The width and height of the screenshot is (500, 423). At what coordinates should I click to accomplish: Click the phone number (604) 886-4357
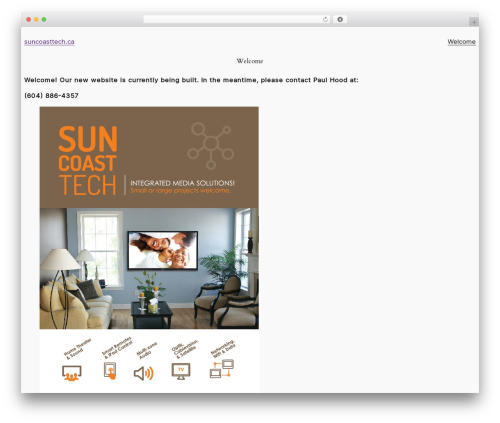51,96
